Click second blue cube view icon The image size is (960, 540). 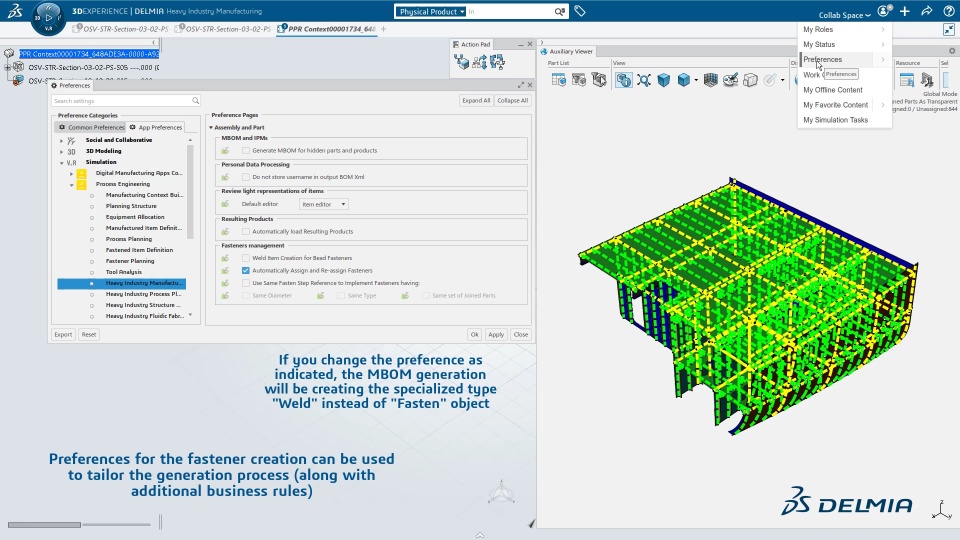(684, 80)
